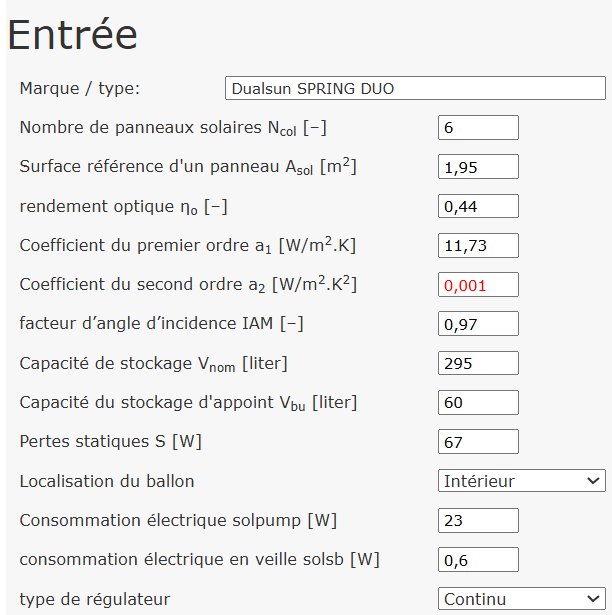Select the Nombre de panneaux solaires field
612x615 pixels.
[478, 127]
